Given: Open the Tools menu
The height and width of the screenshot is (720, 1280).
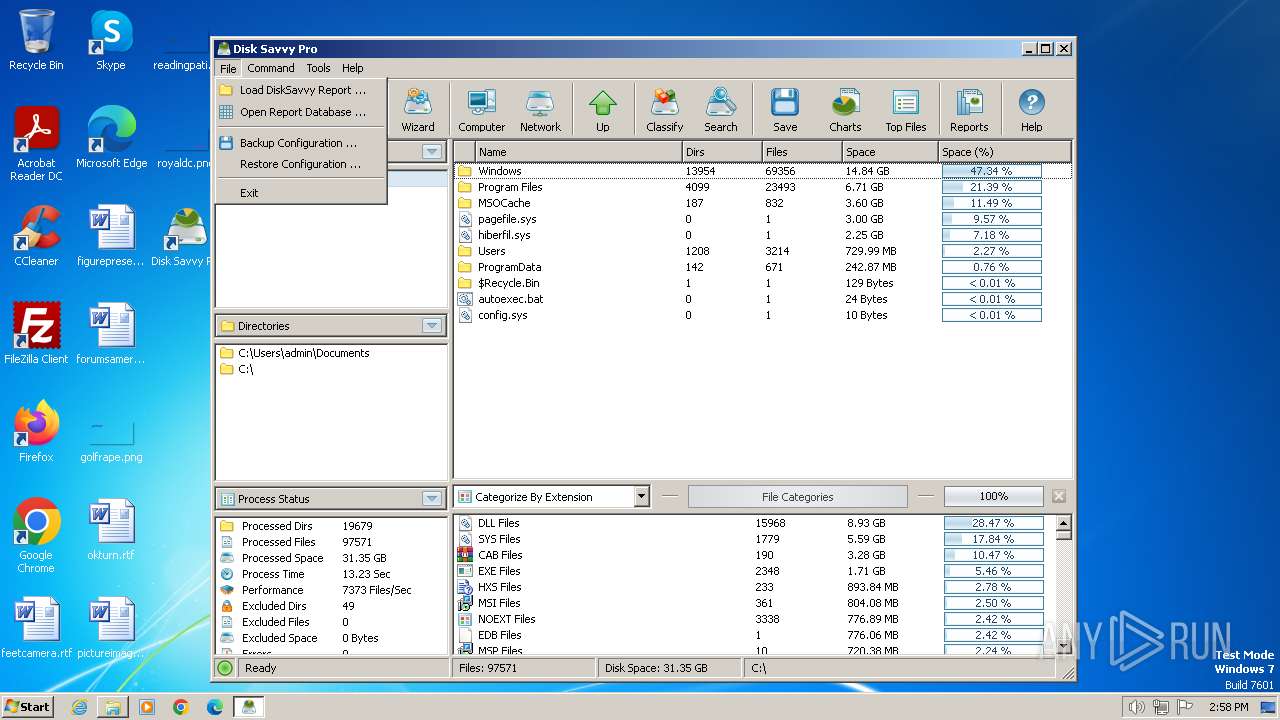Looking at the screenshot, I should (x=318, y=68).
